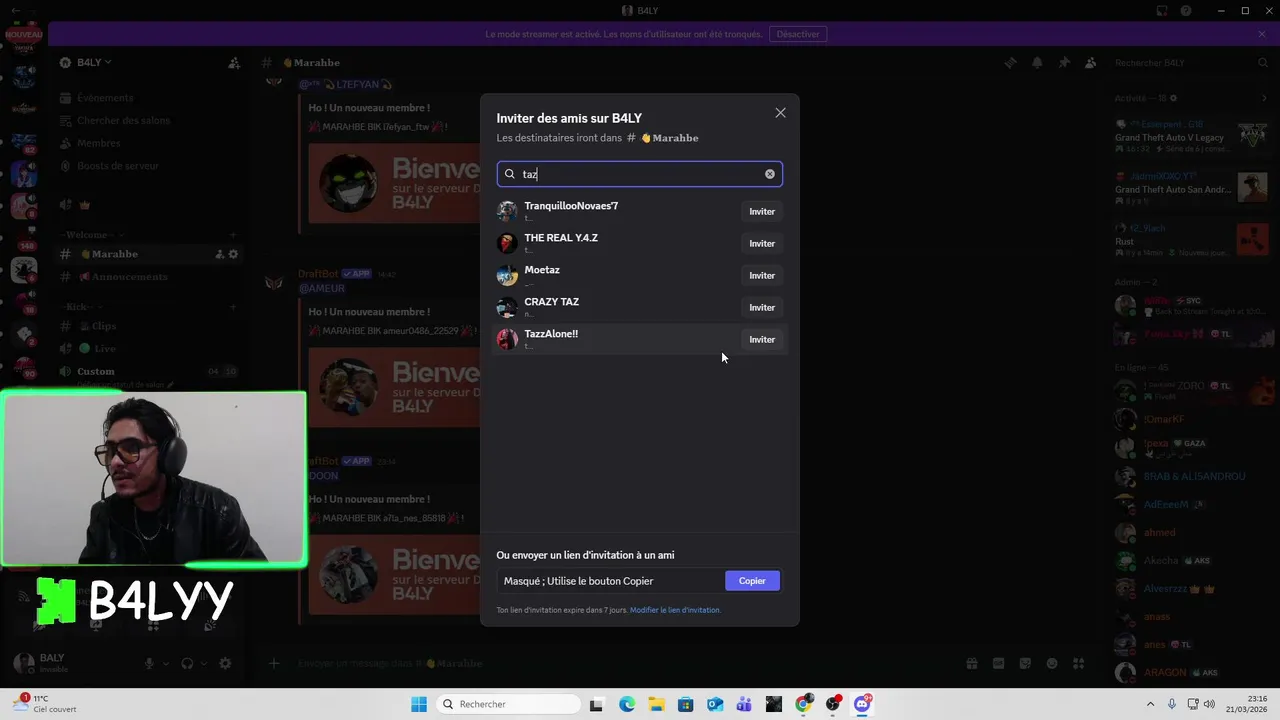Click the invite people icon beside B4LY
Screen dimensions: 1280x720
(x=234, y=63)
